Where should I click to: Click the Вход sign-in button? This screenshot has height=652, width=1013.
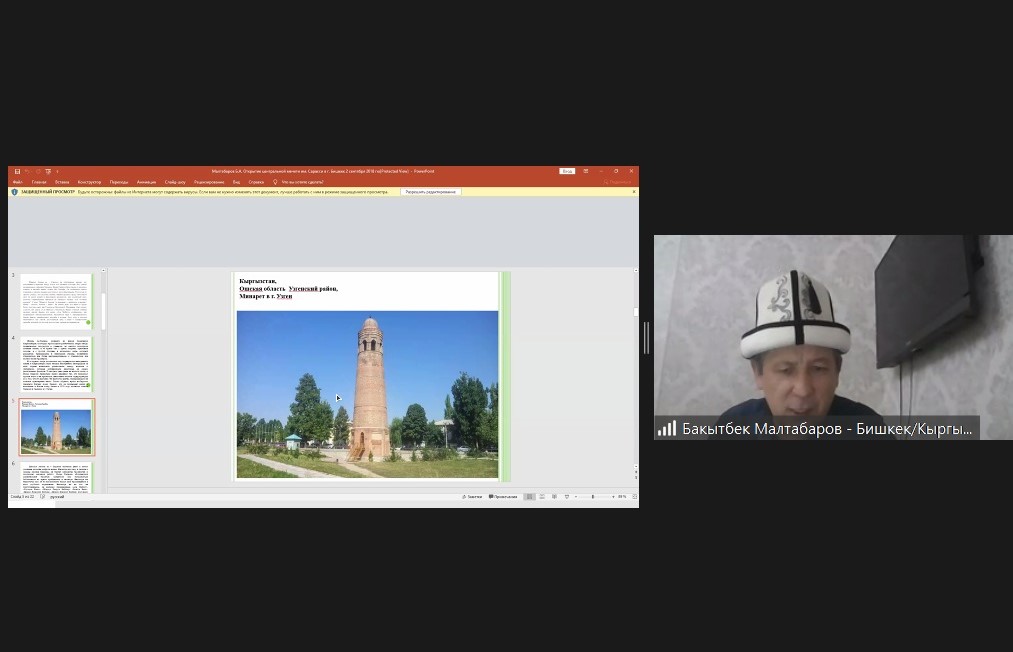tap(567, 171)
